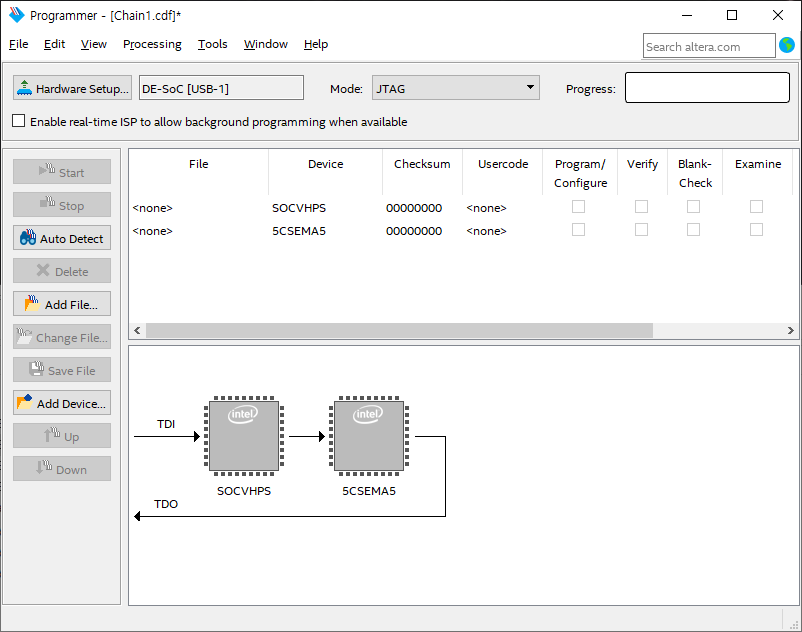Viewport: 802px width, 632px height.
Task: Click the Checksum column header
Action: click(422, 172)
